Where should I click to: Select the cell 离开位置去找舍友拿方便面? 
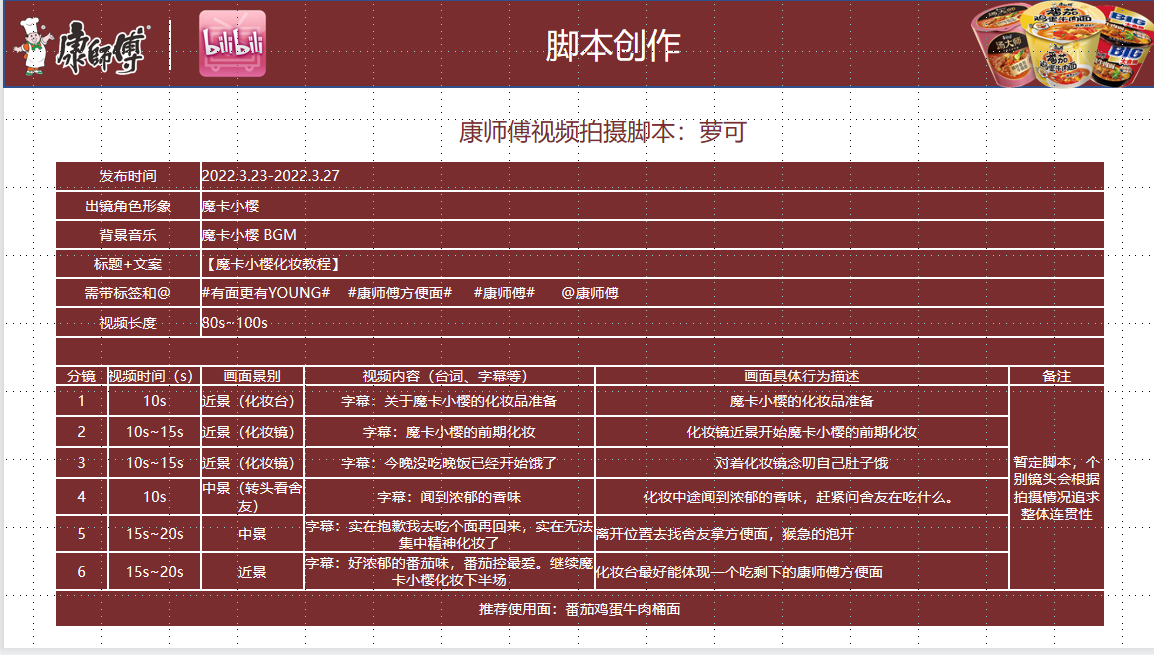(801, 534)
